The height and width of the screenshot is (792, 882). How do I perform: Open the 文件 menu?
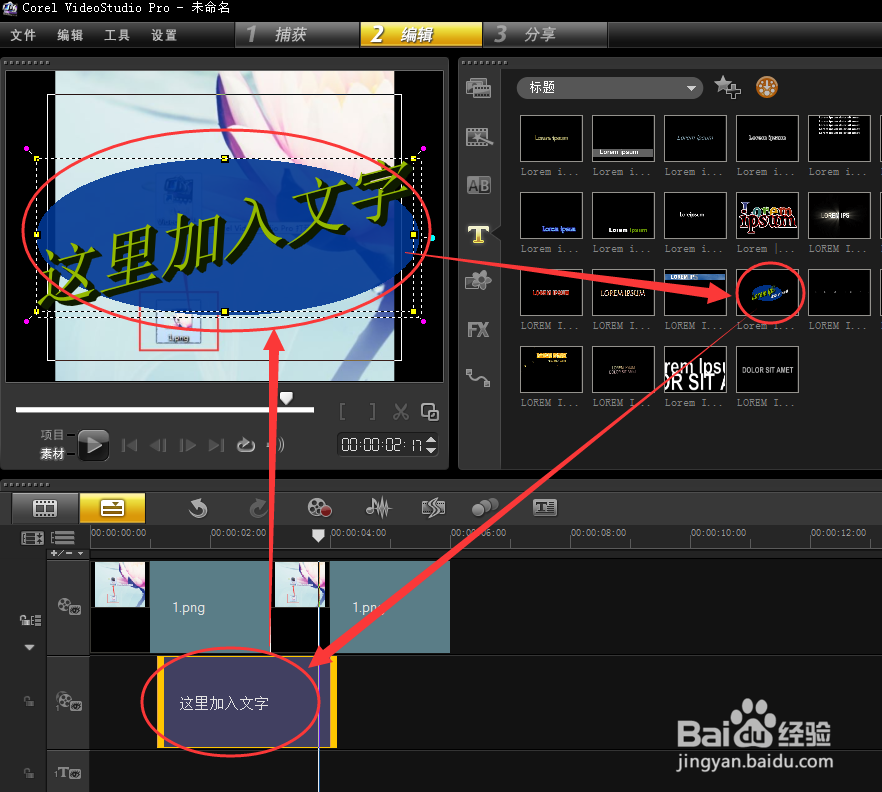click(x=23, y=35)
